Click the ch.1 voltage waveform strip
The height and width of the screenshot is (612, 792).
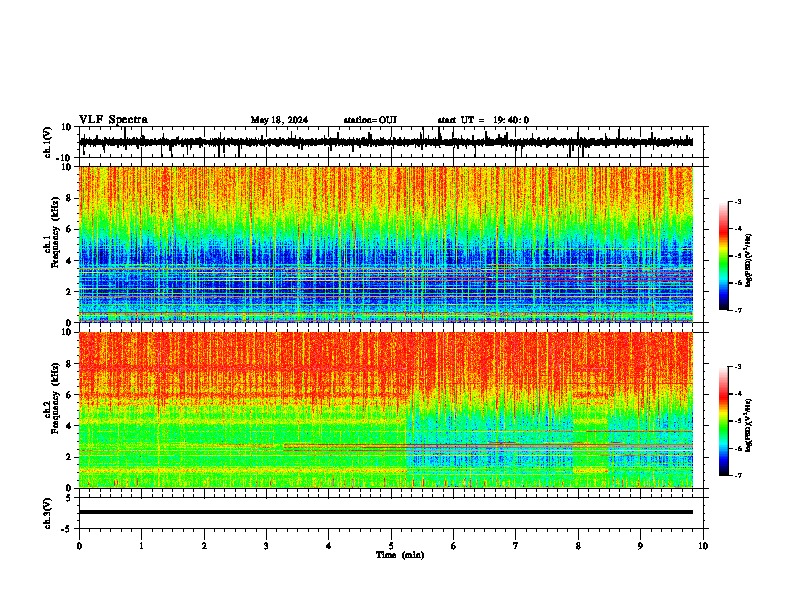pos(386,142)
